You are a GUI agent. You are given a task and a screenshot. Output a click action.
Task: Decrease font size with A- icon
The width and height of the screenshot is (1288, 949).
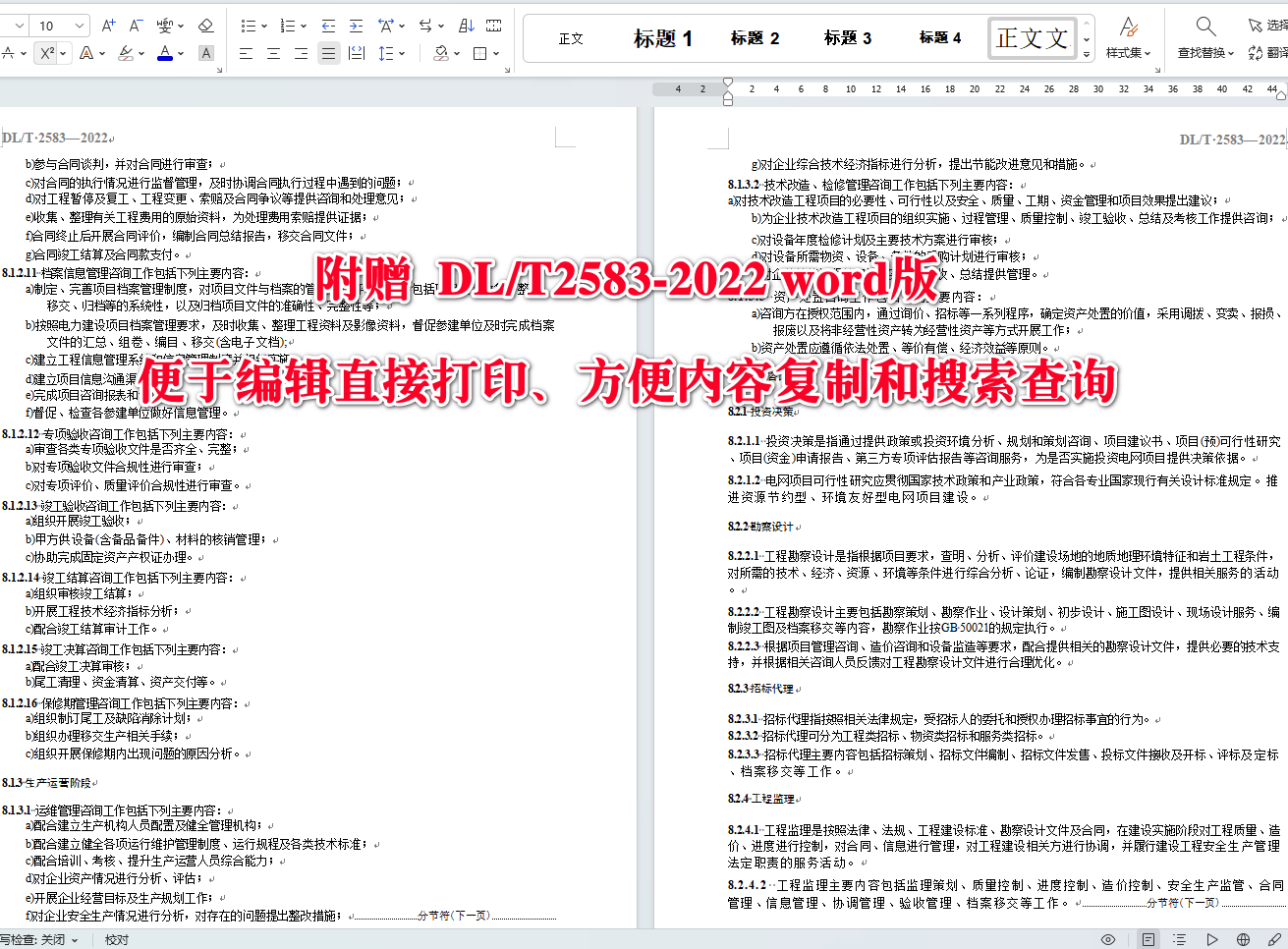coord(135,25)
